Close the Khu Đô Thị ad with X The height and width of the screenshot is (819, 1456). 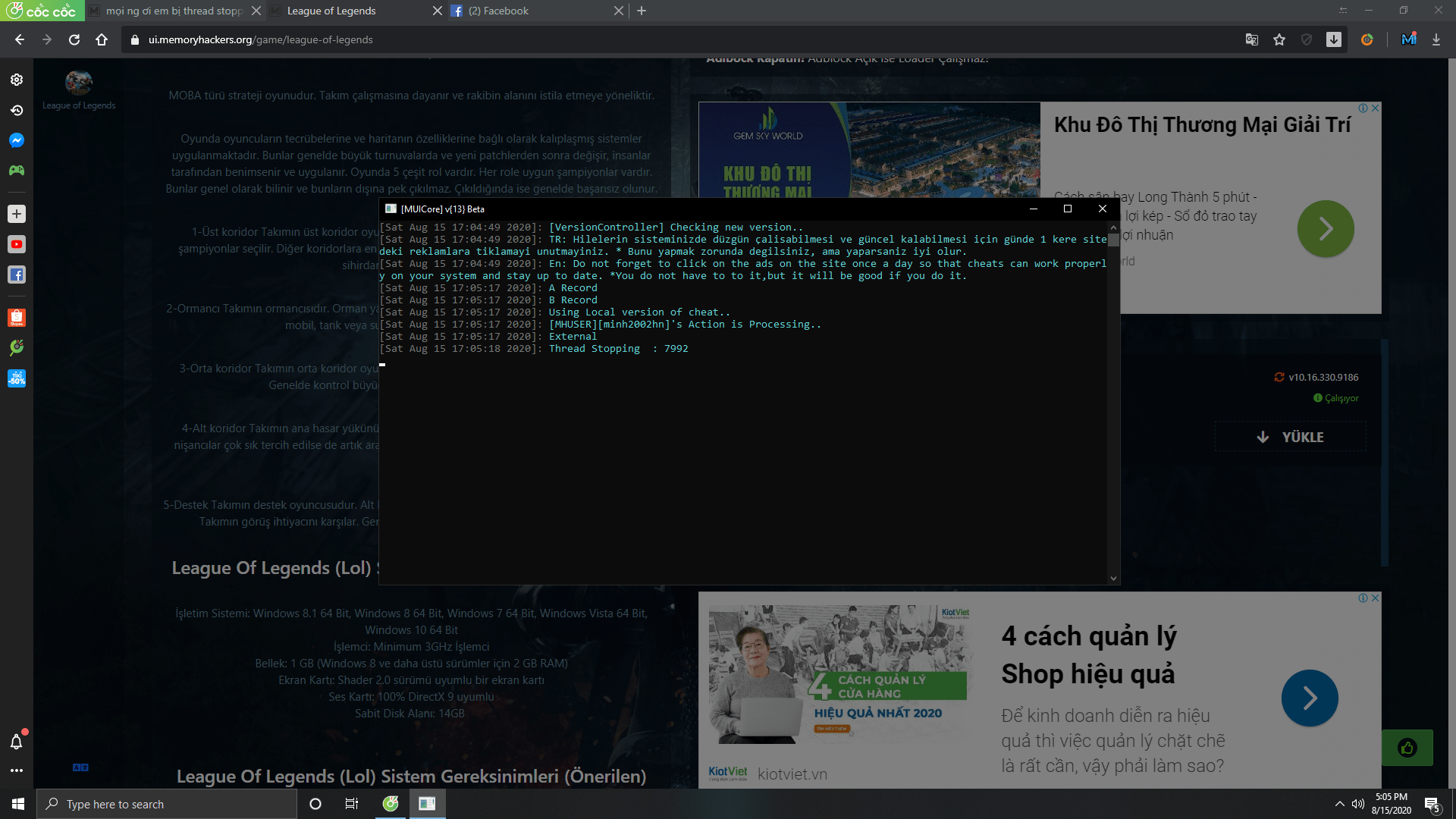(x=1376, y=108)
